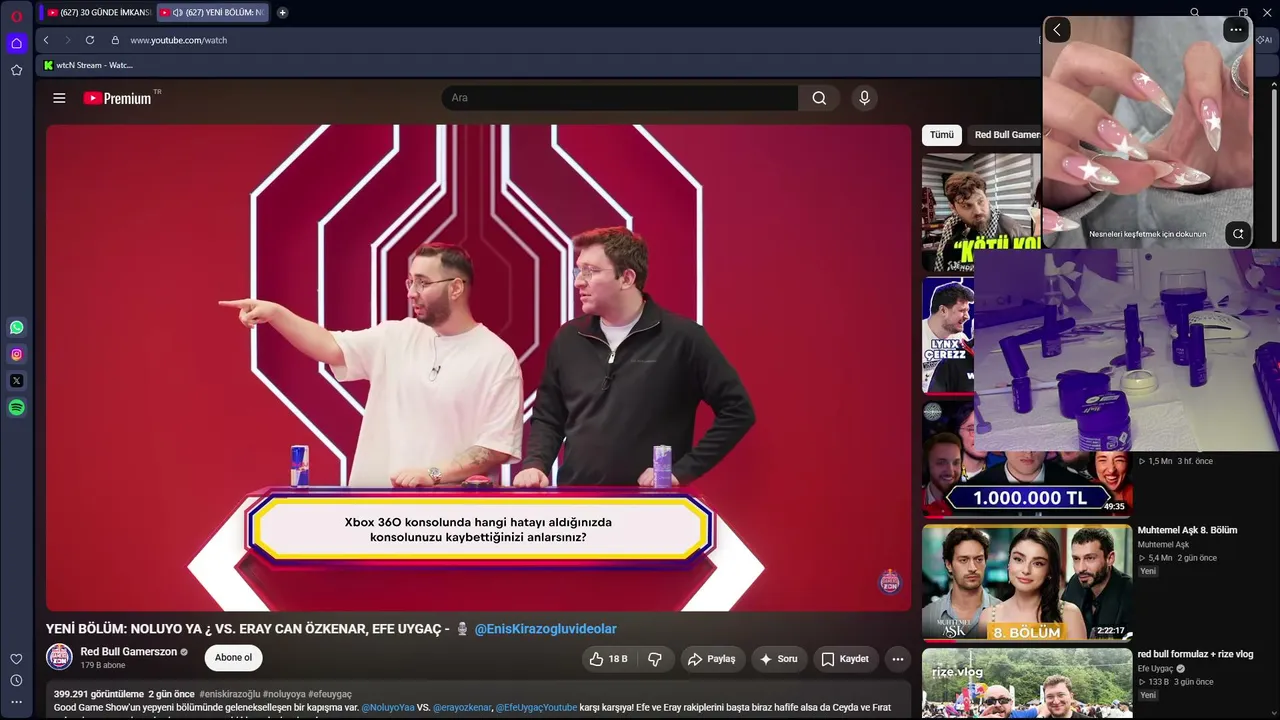
Task: Tap the lens search icon in popup
Action: (x=1238, y=234)
